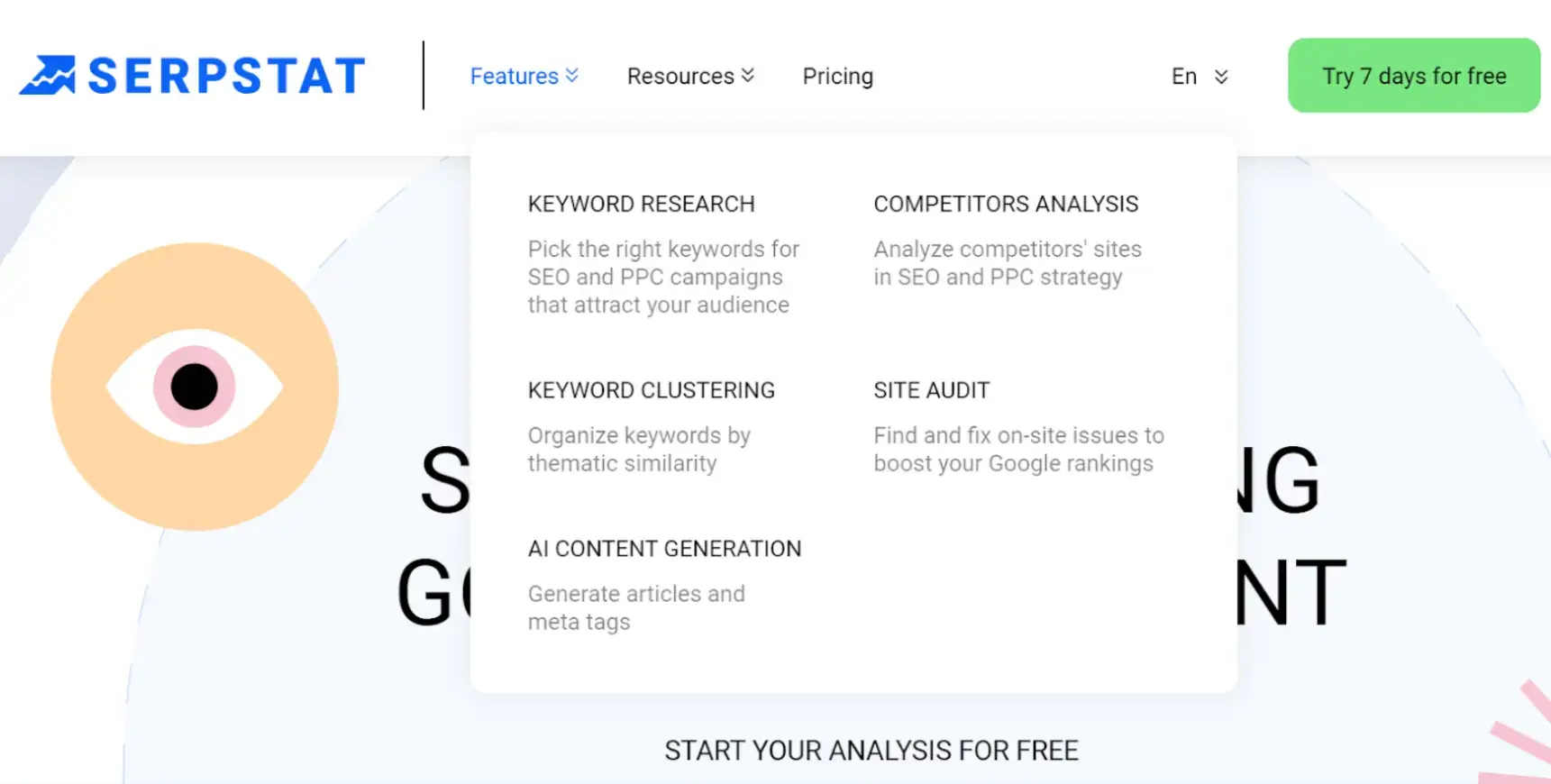
Task: Open the Features menu label
Action: point(514,77)
